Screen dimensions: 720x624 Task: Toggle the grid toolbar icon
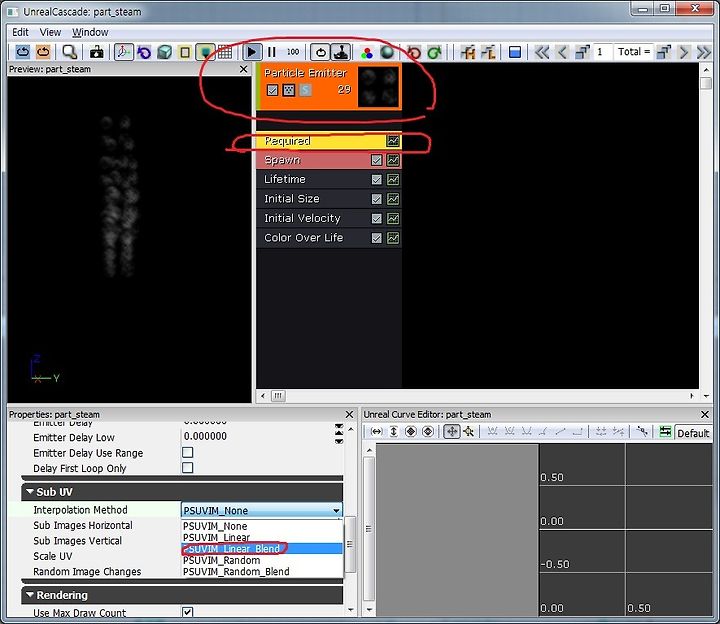(x=225, y=52)
